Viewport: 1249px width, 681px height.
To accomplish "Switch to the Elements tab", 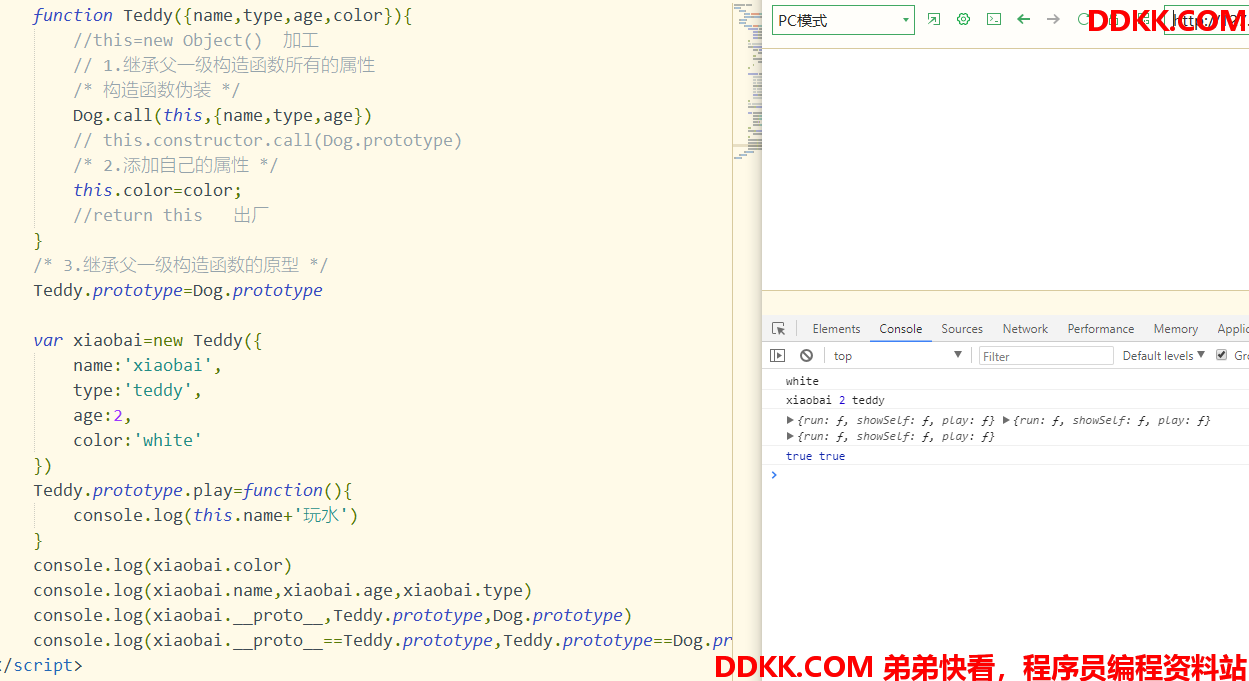I will [836, 329].
